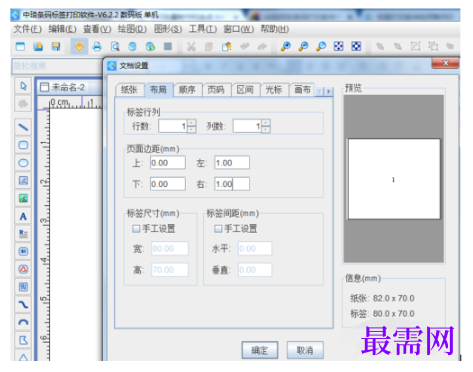The image size is (473, 372).
Task: Open the 编辑(E) menu
Action: (x=62, y=29)
